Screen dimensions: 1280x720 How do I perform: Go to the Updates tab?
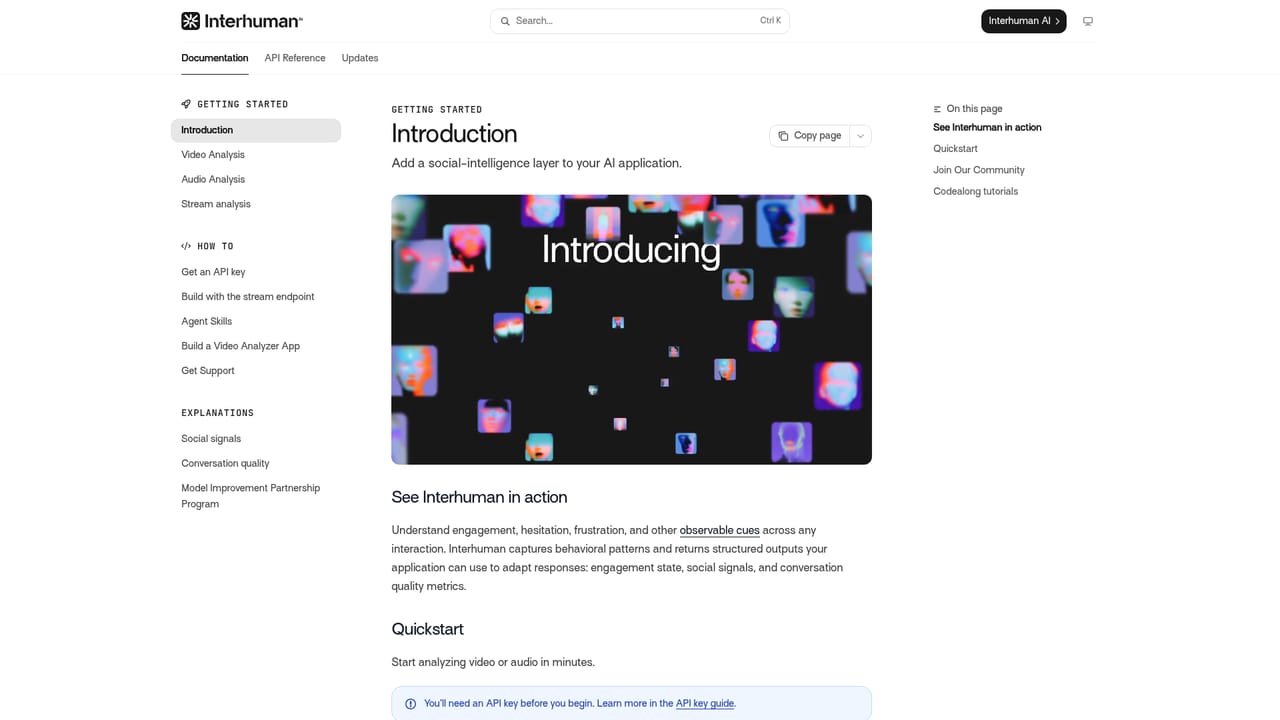[x=360, y=58]
